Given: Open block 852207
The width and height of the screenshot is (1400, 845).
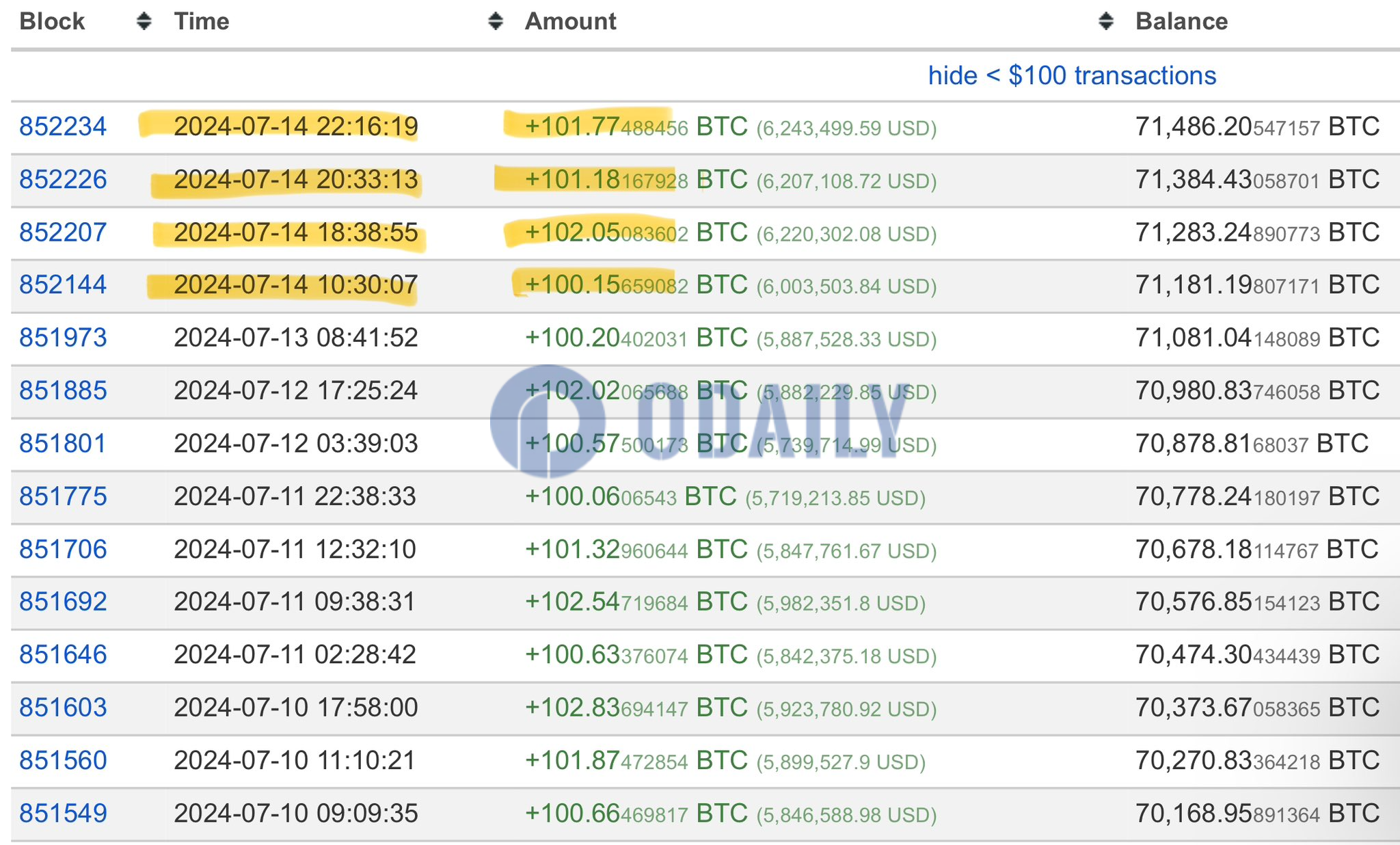Looking at the screenshot, I should [63, 232].
